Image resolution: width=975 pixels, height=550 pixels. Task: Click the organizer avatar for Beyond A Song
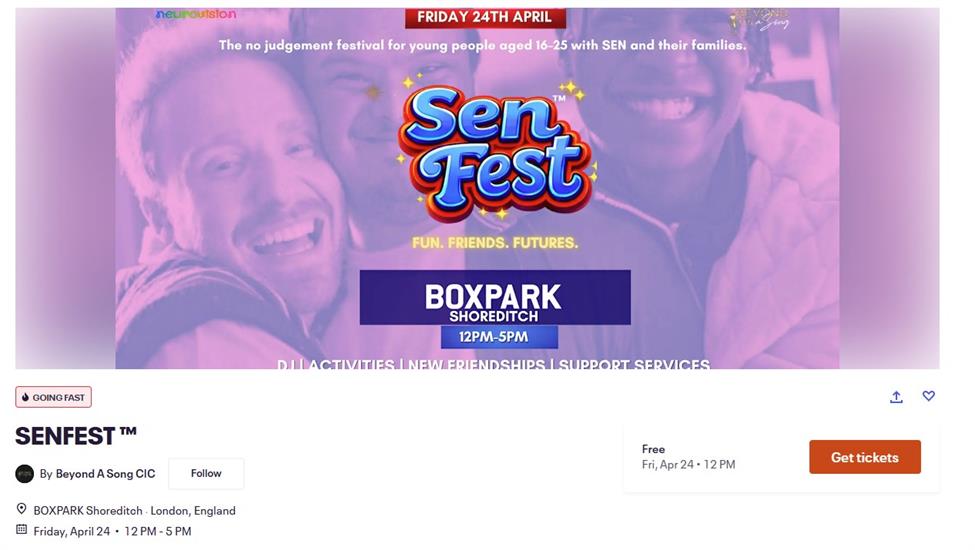click(x=25, y=474)
